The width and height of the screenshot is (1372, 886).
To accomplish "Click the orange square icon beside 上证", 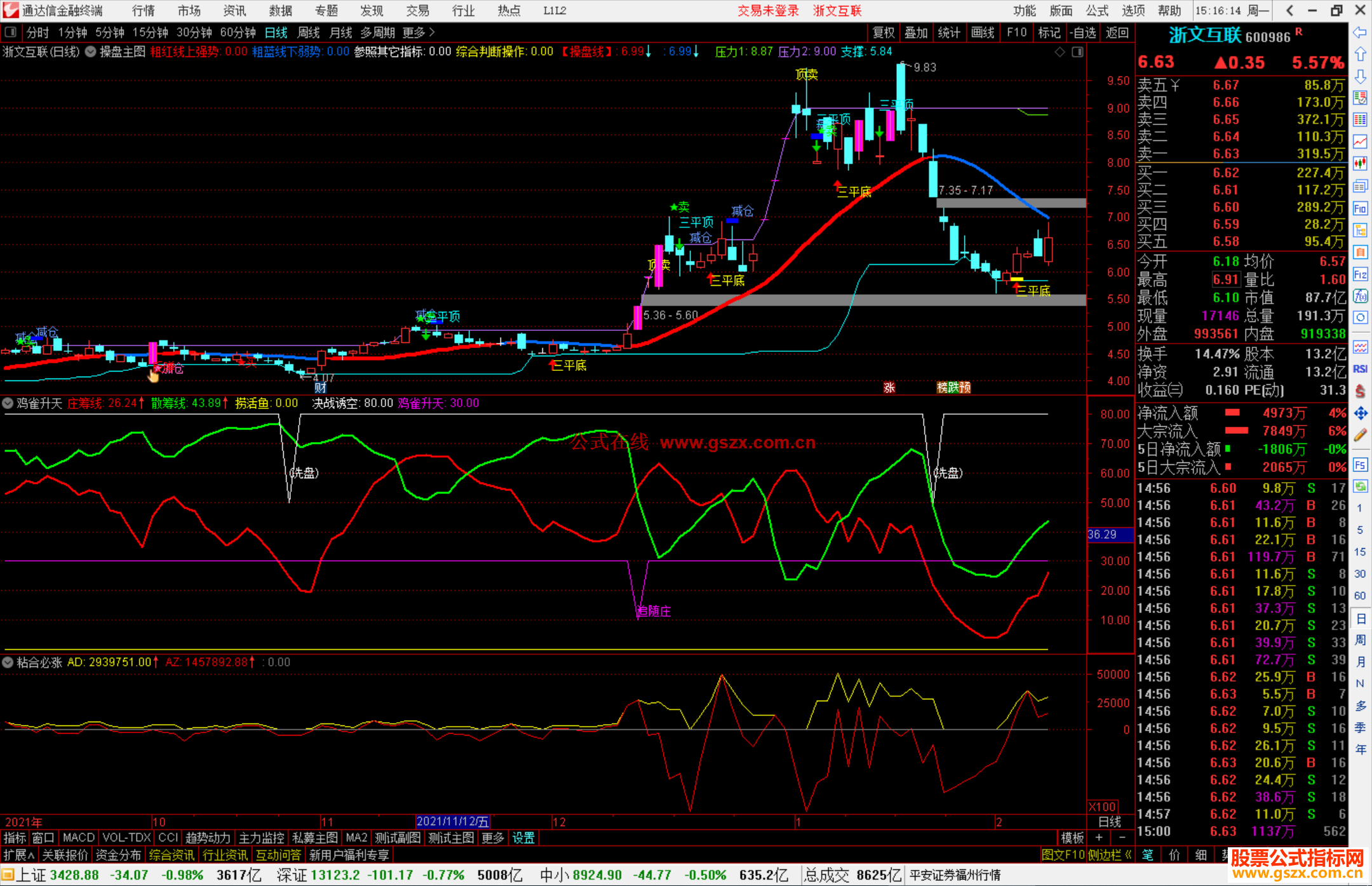I will coord(8,875).
